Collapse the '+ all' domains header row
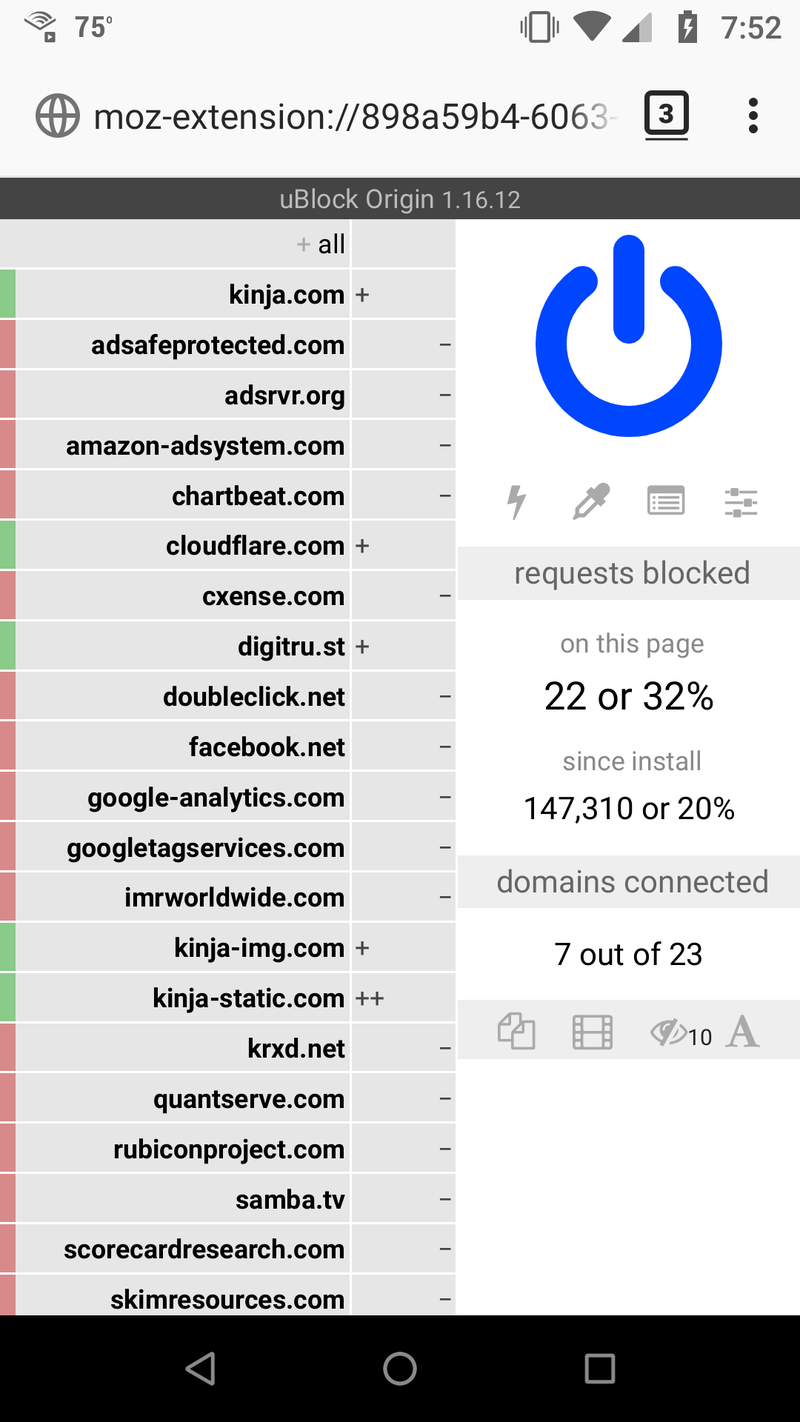The image size is (800, 1422). pyautogui.click(x=175, y=244)
